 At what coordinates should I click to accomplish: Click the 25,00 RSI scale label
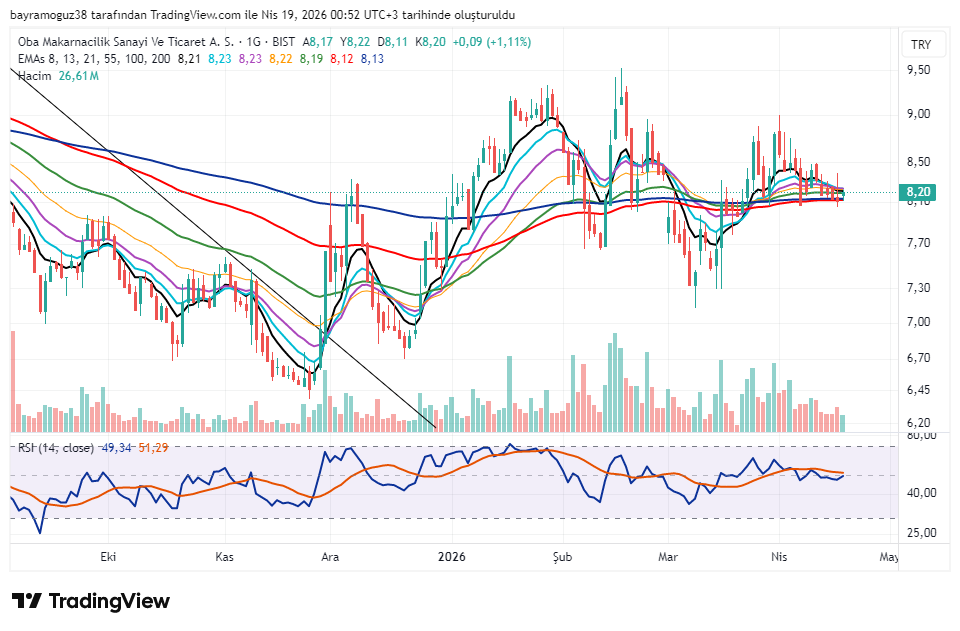pyautogui.click(x=921, y=532)
